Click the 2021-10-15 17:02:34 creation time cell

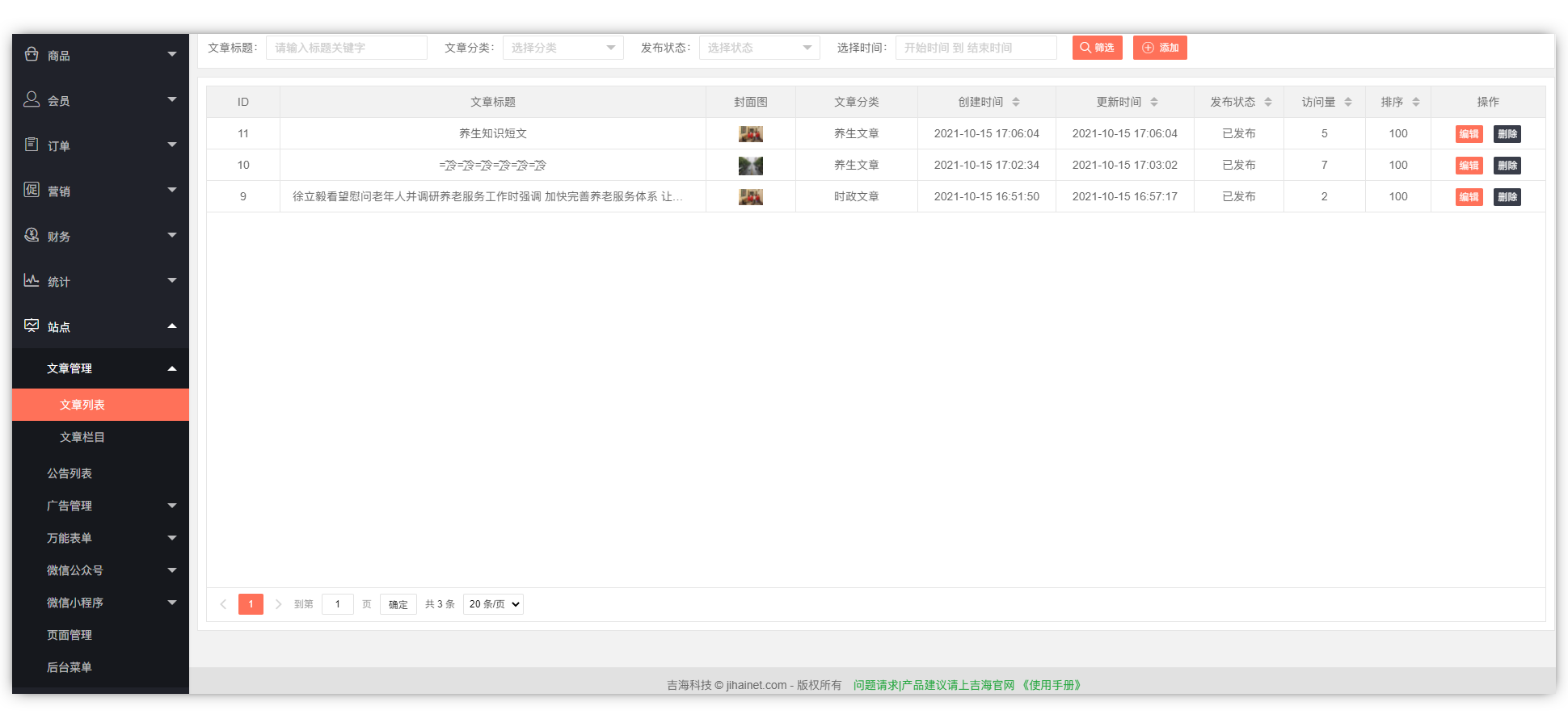[x=987, y=165]
